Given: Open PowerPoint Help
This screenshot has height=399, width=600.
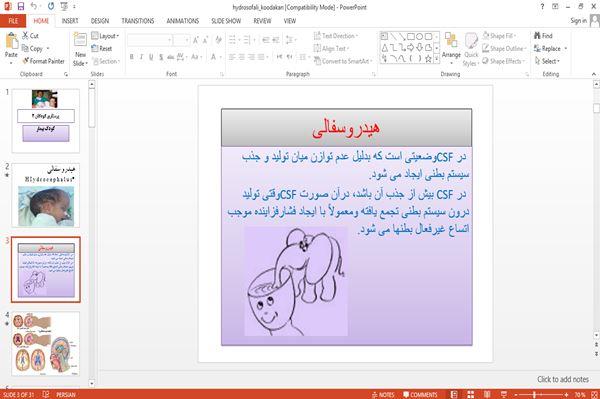Looking at the screenshot, I should point(542,7).
